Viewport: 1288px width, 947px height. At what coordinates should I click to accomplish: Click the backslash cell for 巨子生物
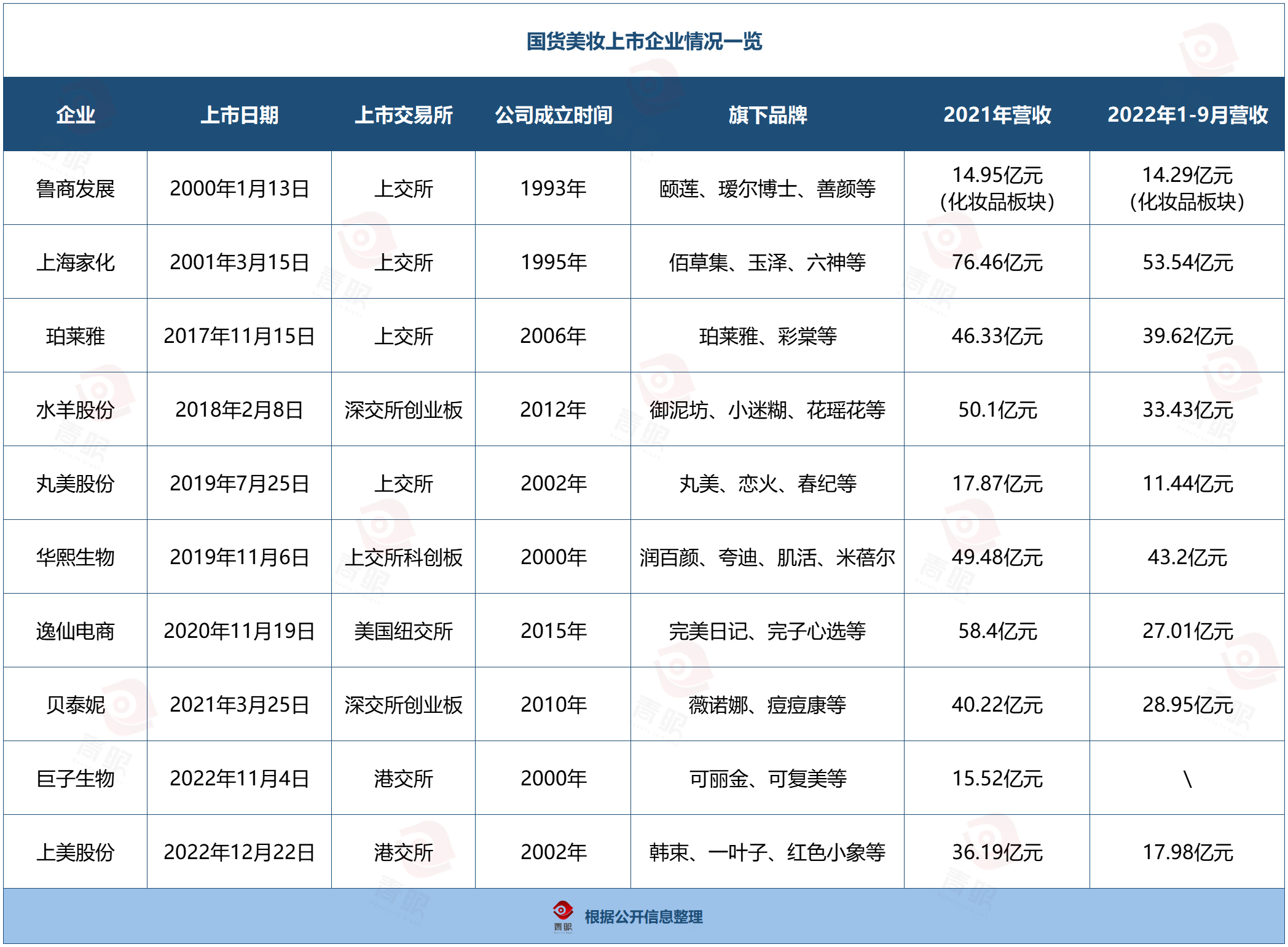point(1187,779)
